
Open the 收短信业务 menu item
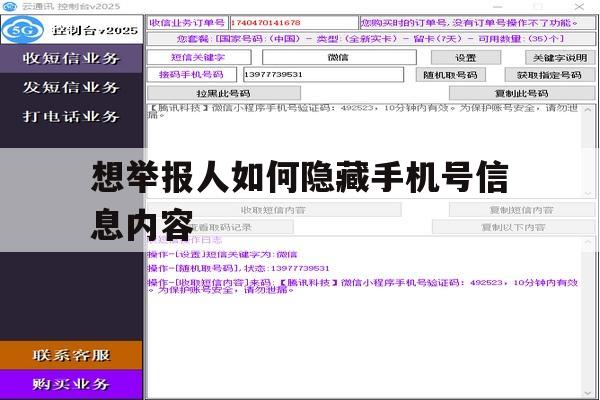(x=71, y=59)
